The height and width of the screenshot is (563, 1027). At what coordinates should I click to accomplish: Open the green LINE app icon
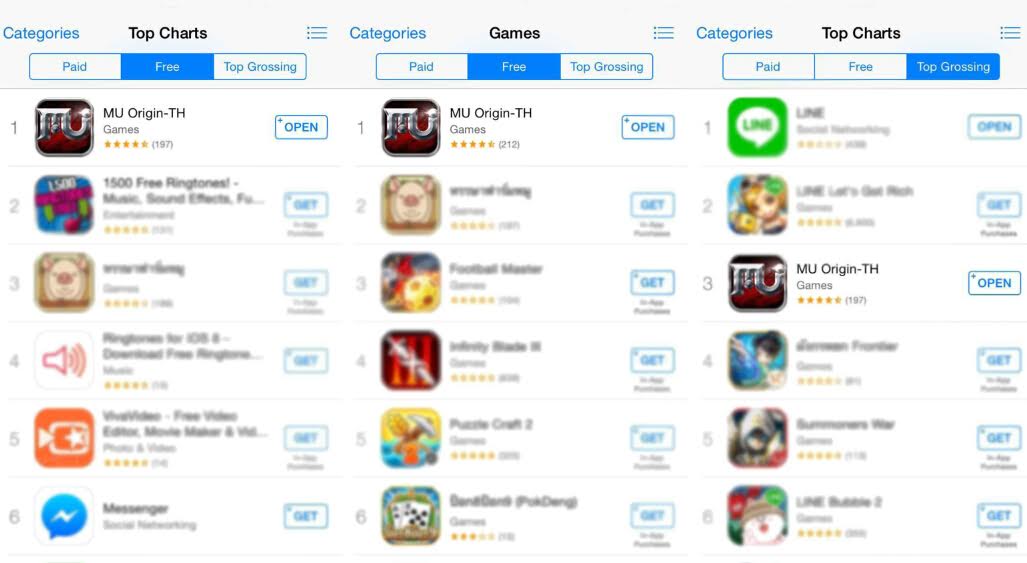point(757,127)
